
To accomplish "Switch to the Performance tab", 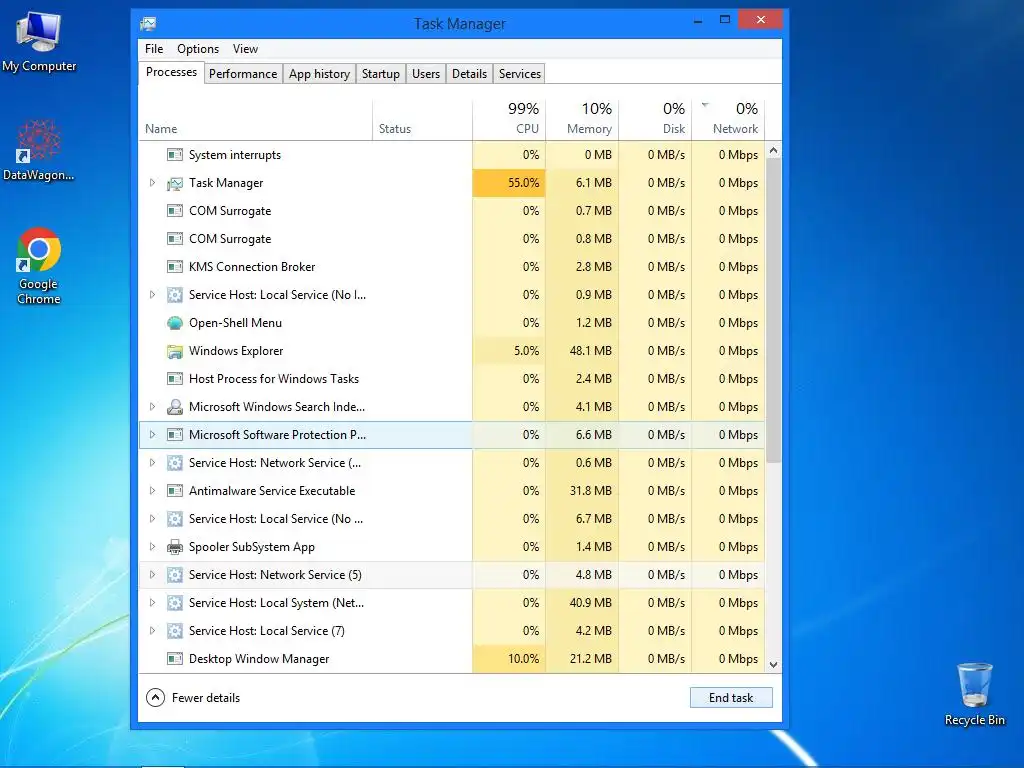I will 243,74.
